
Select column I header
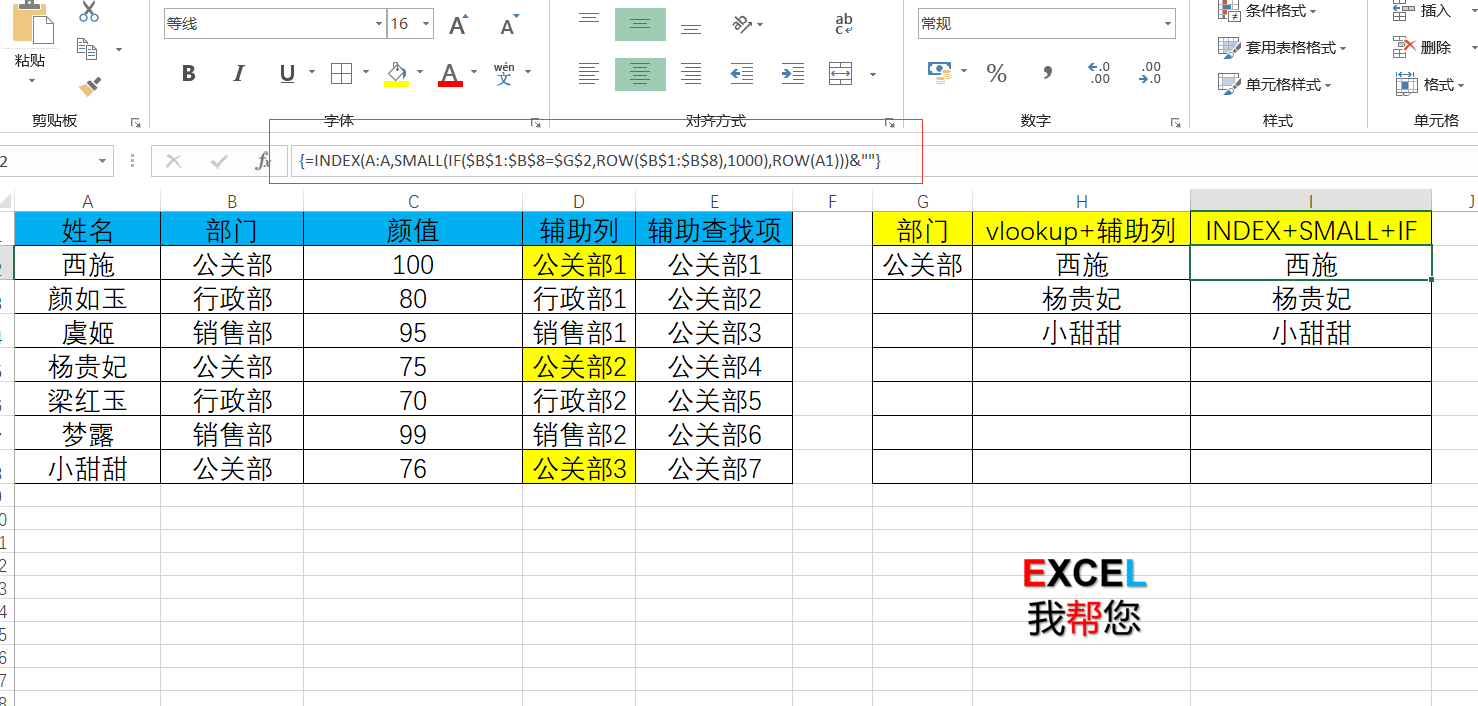tap(1311, 201)
